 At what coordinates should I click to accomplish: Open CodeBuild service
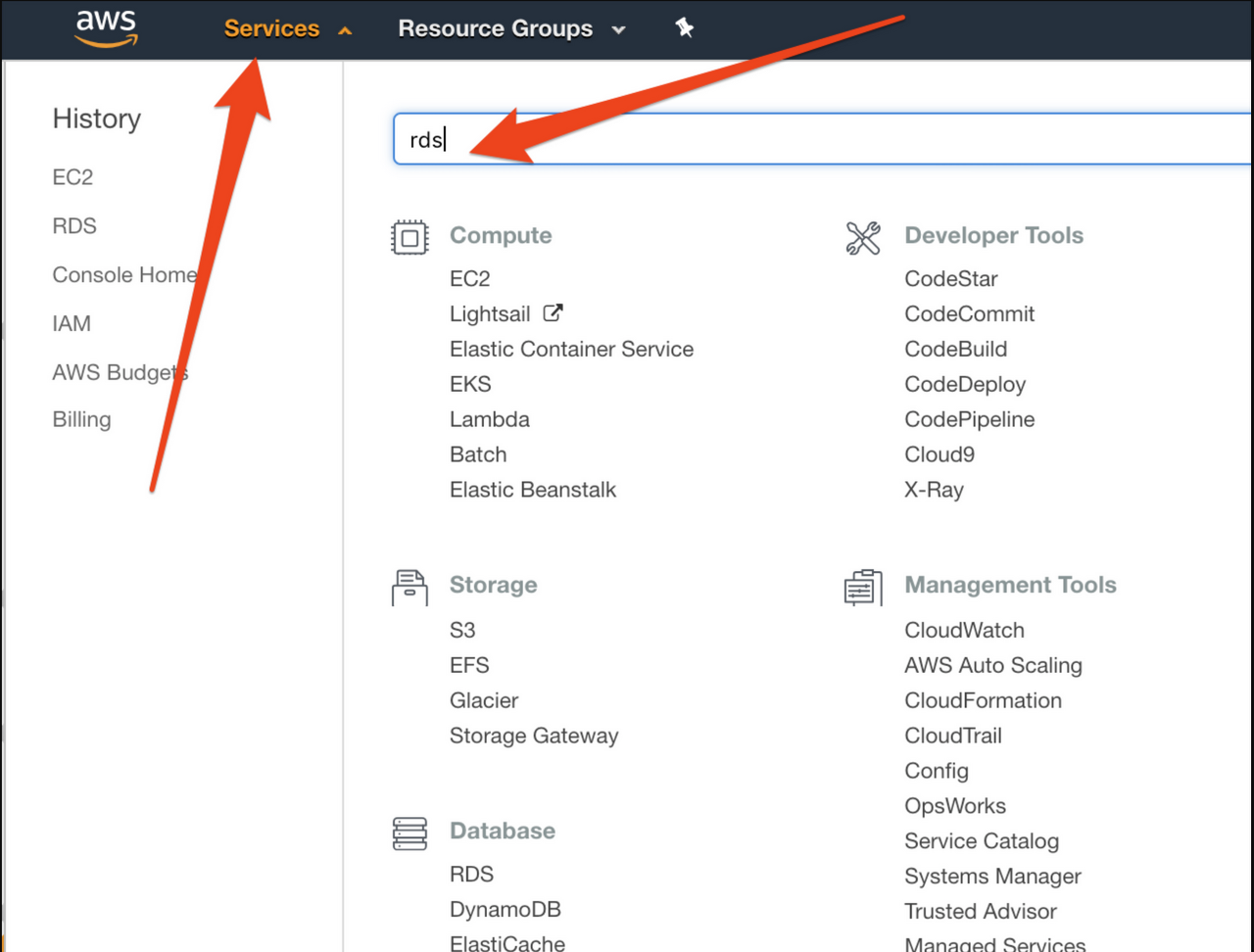tap(956, 350)
